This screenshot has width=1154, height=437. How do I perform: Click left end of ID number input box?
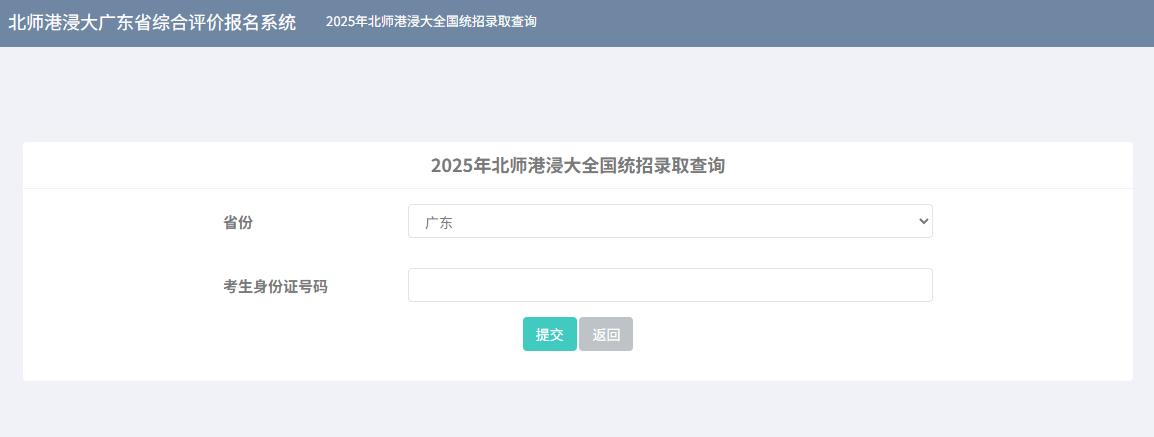pos(420,285)
